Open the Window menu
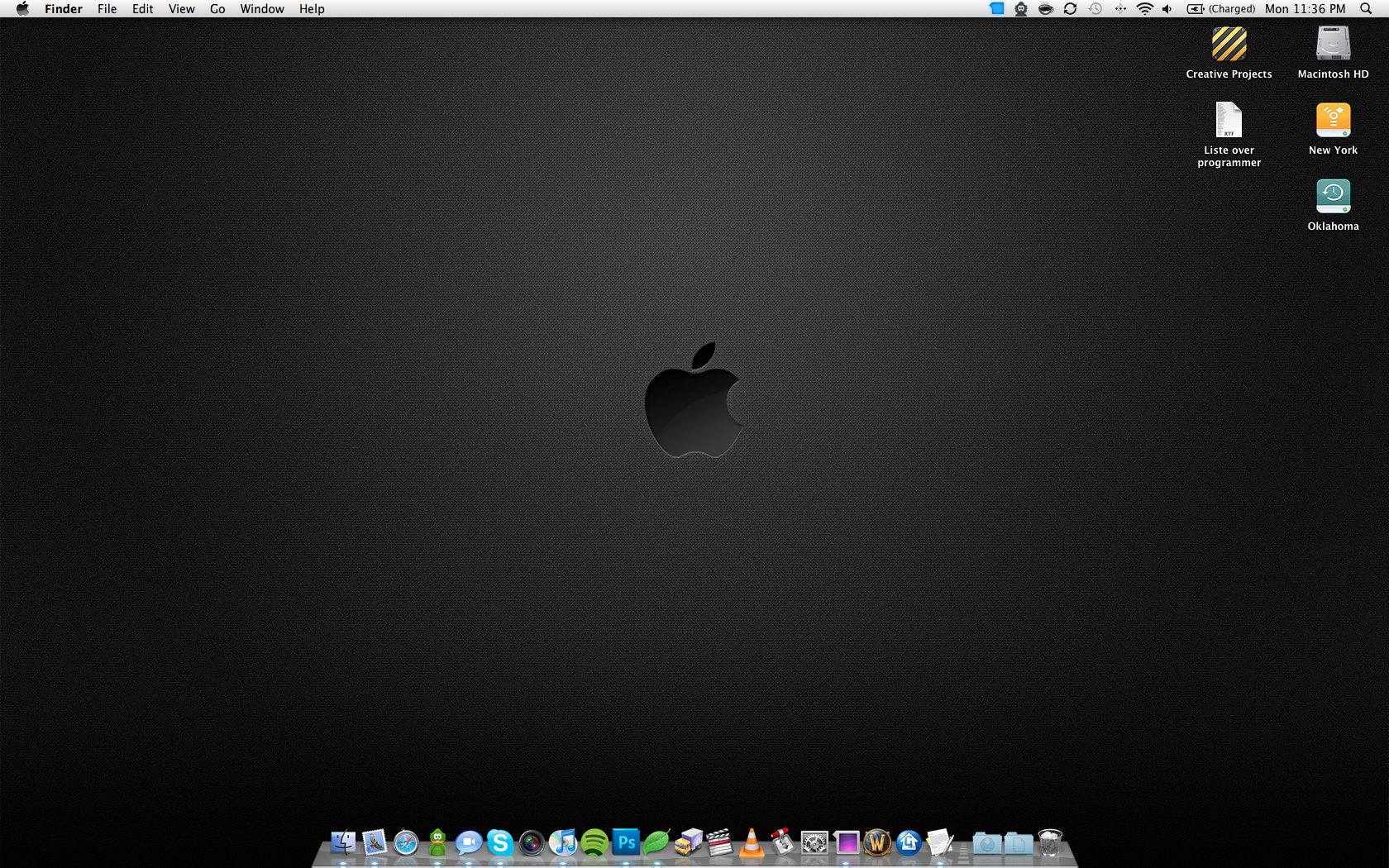The width and height of the screenshot is (1389, 868). 262,8
